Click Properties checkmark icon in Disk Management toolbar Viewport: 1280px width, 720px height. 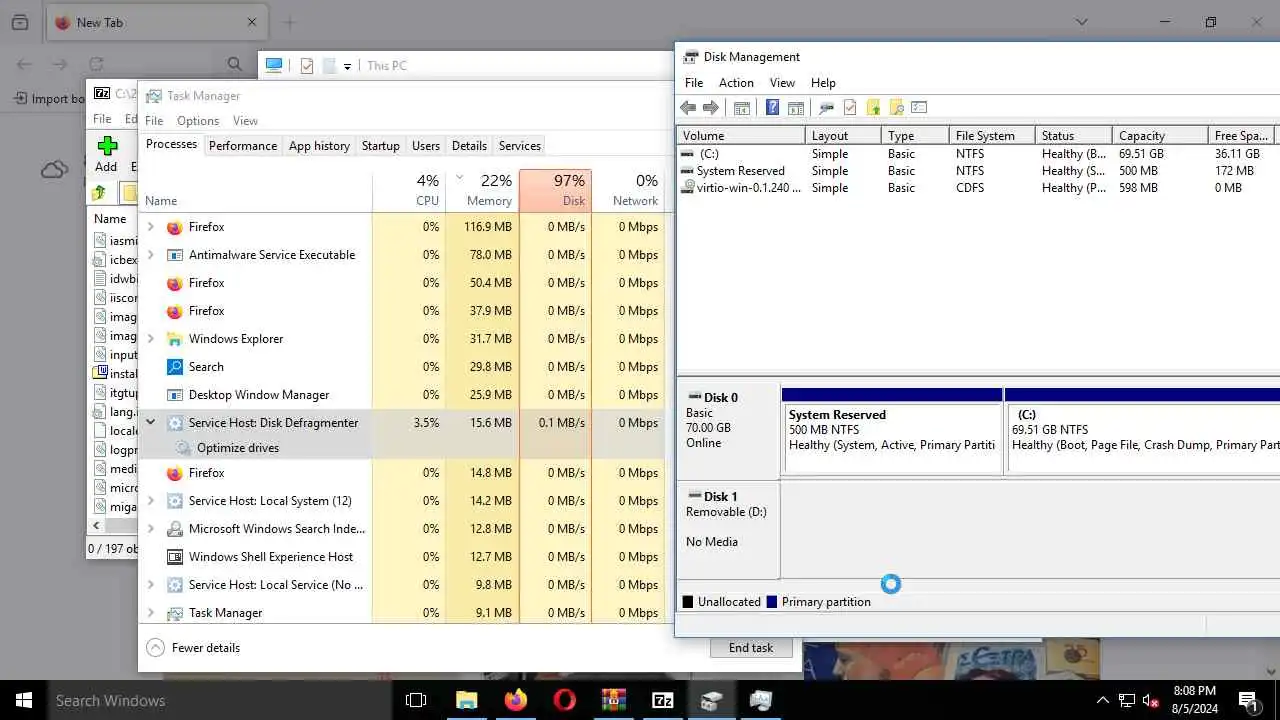850,108
